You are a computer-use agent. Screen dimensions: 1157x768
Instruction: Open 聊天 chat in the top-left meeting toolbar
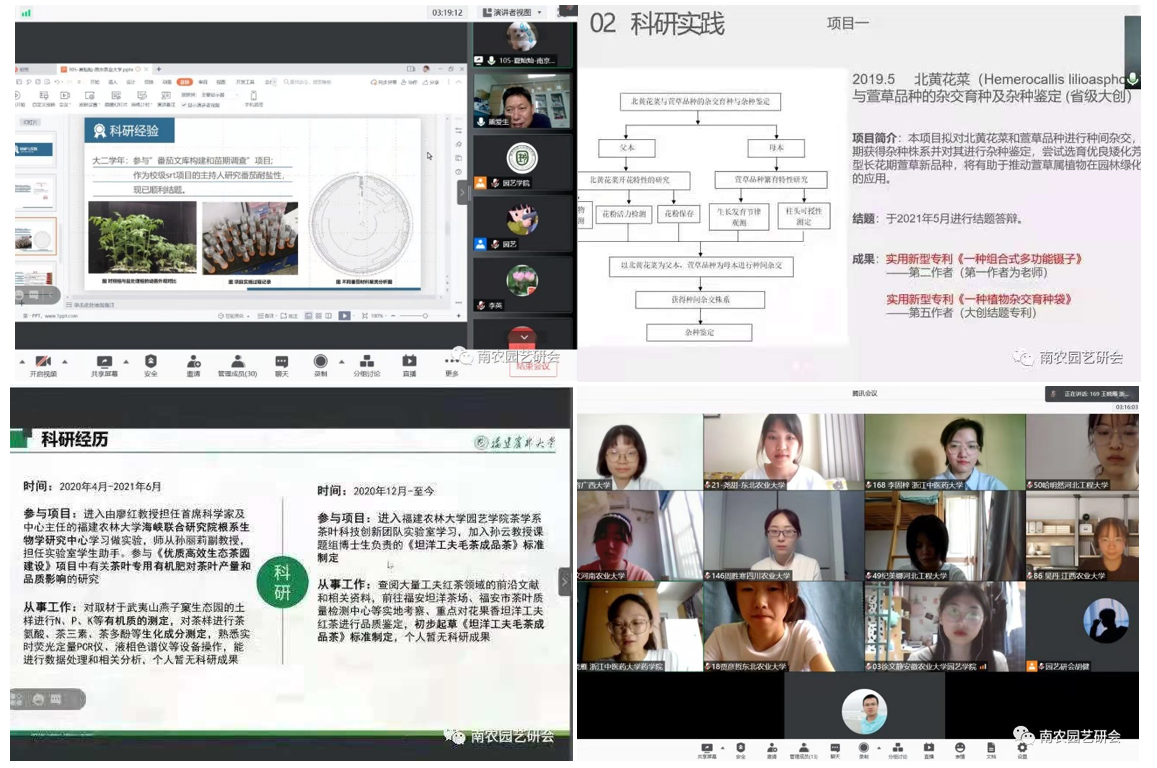coord(282,361)
